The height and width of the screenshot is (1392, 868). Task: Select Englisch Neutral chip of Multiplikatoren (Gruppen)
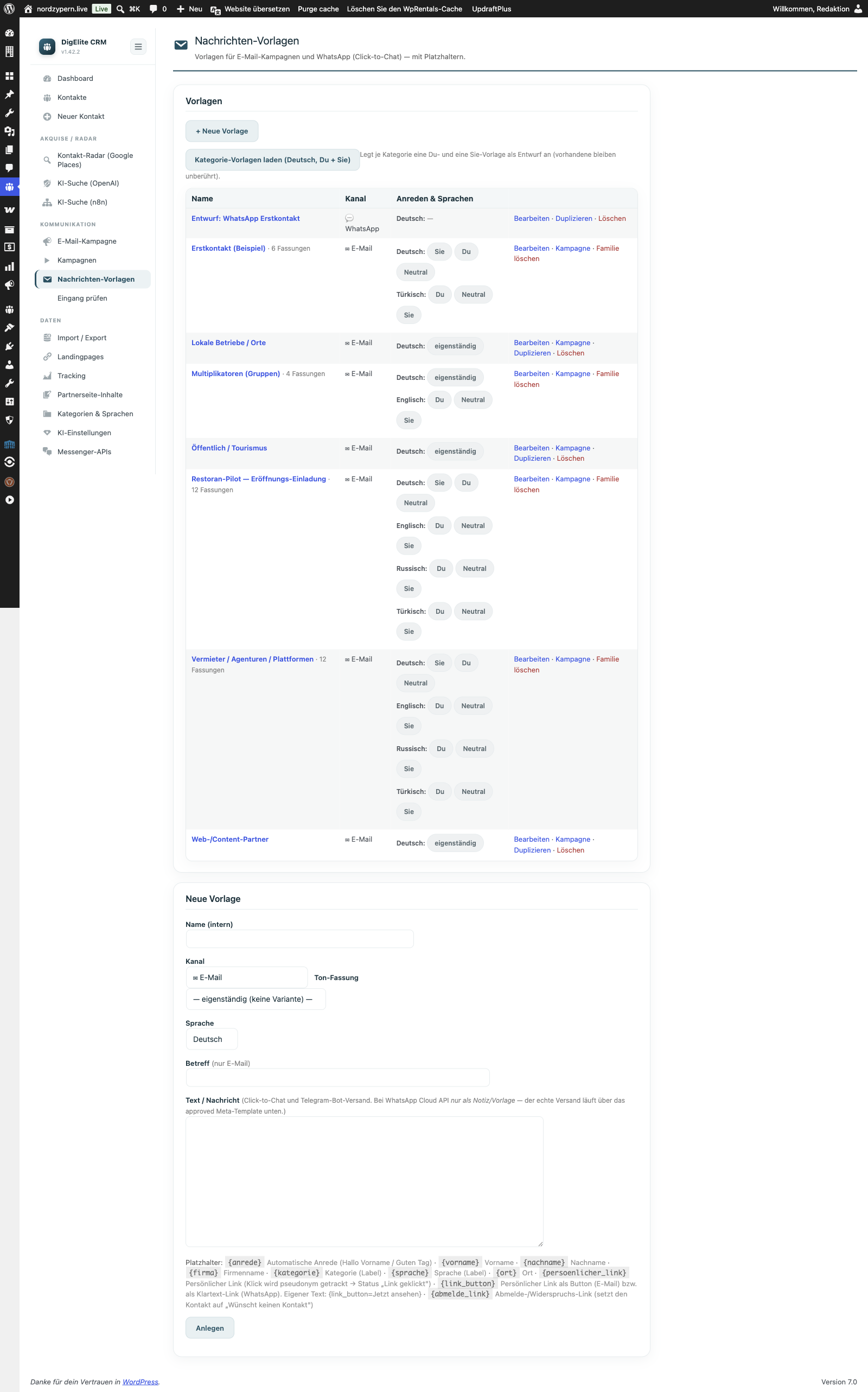[x=473, y=399]
